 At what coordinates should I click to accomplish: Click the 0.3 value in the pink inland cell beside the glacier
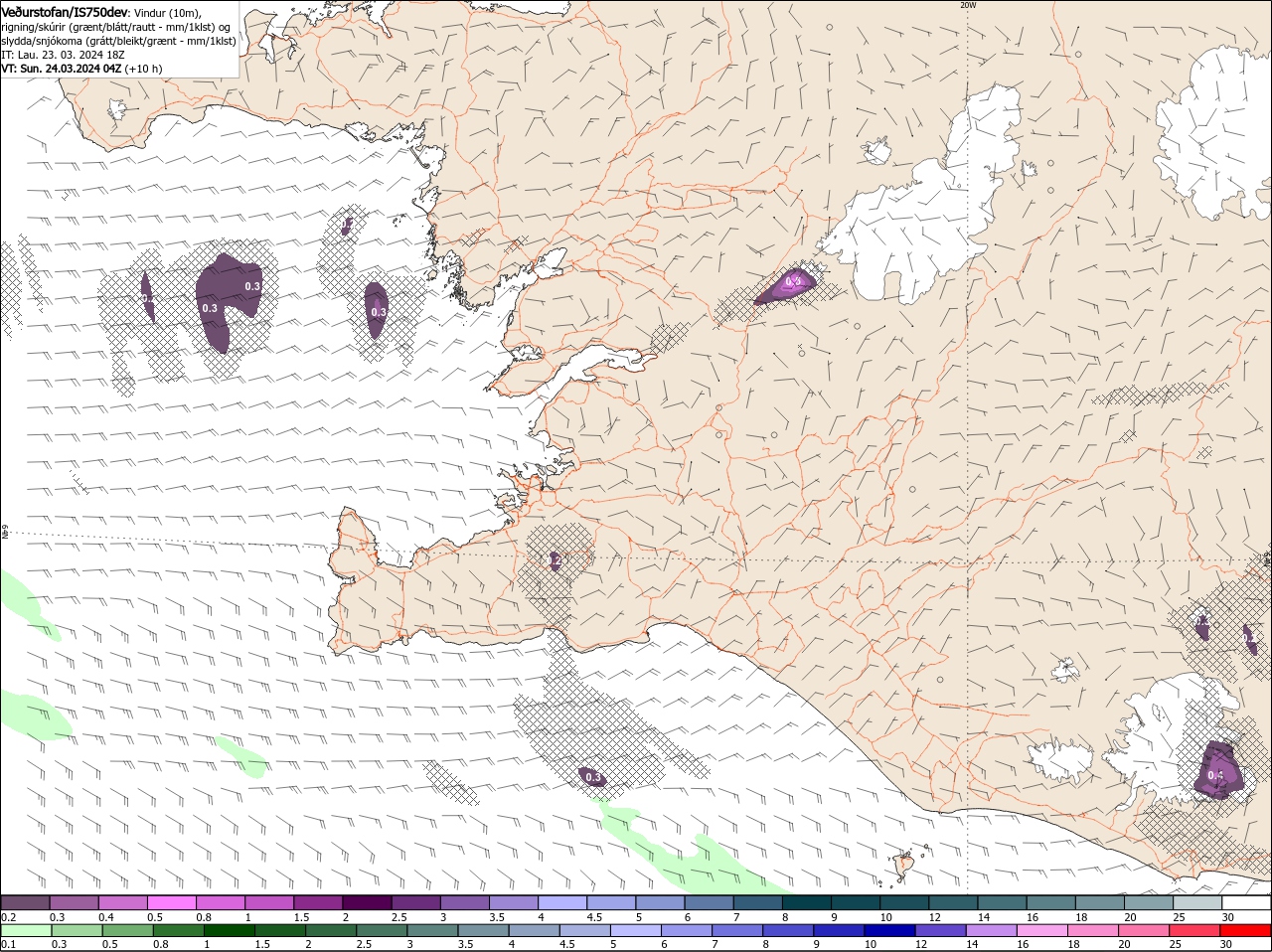(x=792, y=282)
